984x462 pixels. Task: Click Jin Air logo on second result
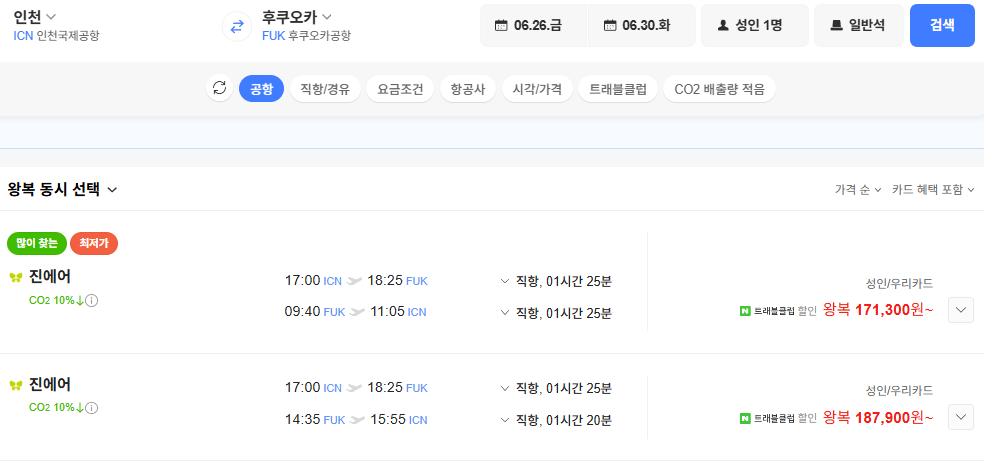tap(16, 385)
